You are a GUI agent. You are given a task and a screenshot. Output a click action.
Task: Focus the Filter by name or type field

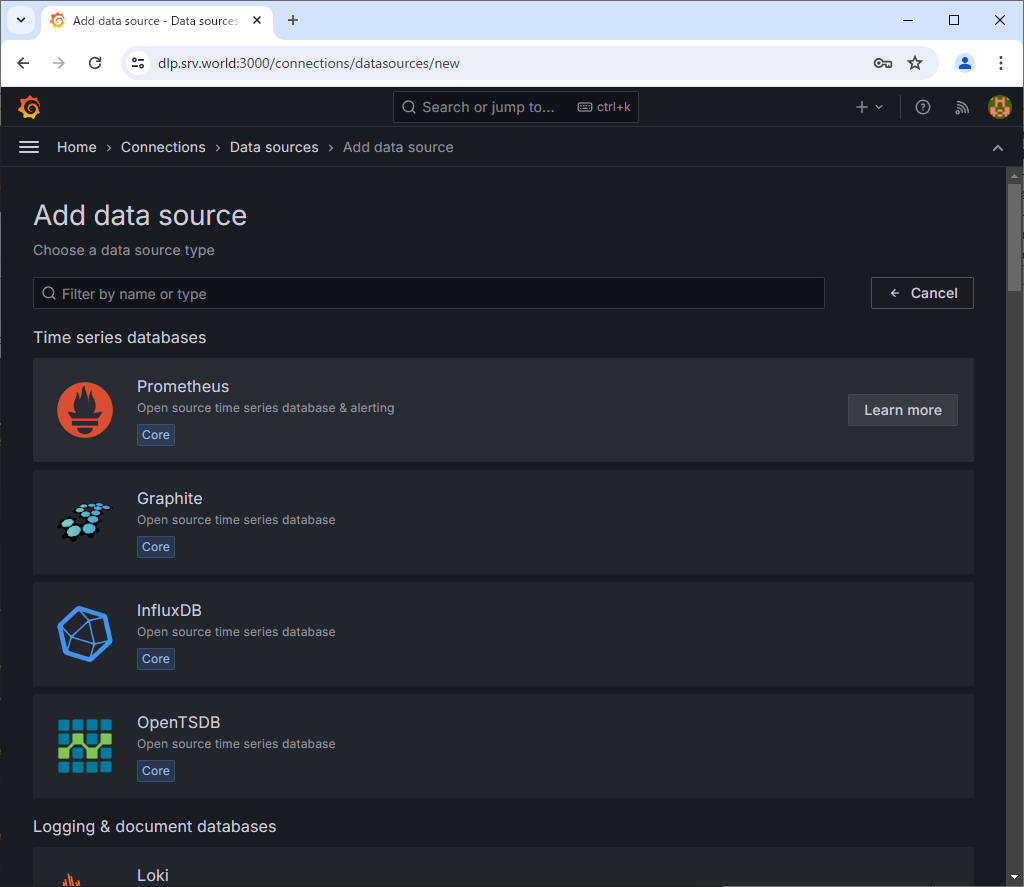428,294
